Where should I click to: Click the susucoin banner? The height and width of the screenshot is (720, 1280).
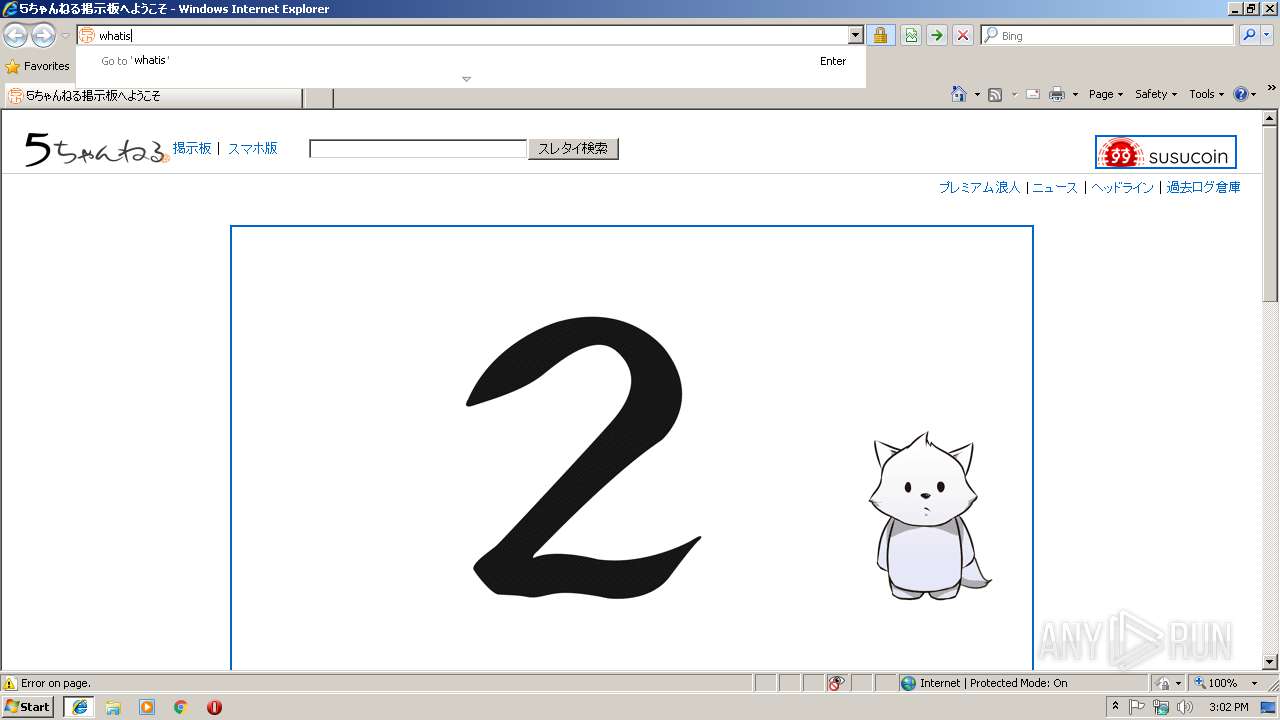(1166, 152)
